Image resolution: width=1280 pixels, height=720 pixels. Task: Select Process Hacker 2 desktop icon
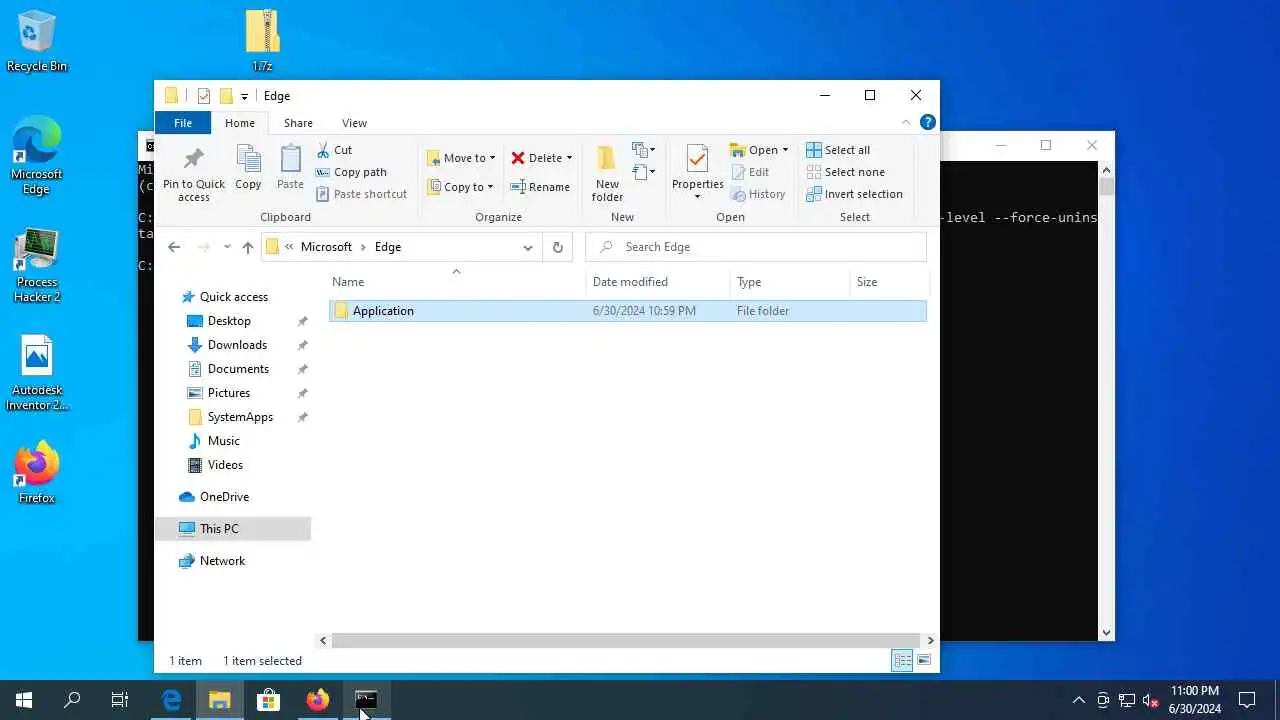click(37, 265)
